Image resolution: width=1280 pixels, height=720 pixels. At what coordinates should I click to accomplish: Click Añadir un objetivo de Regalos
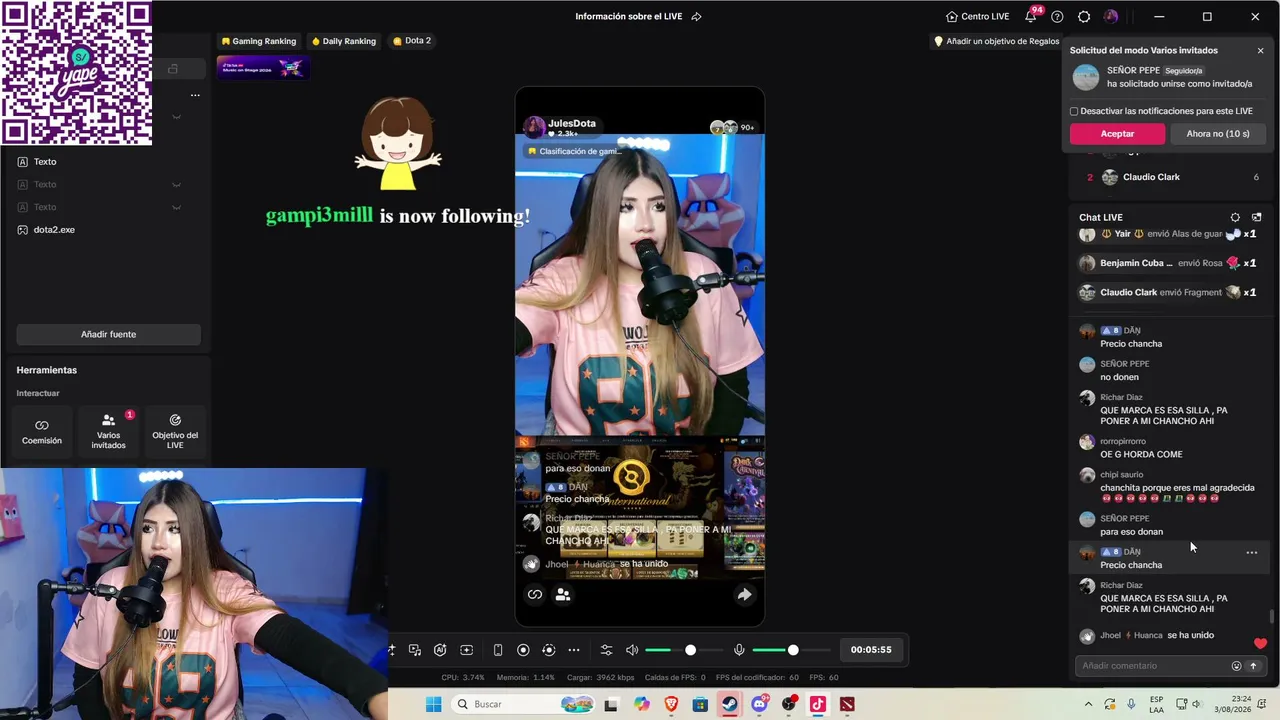coord(996,42)
